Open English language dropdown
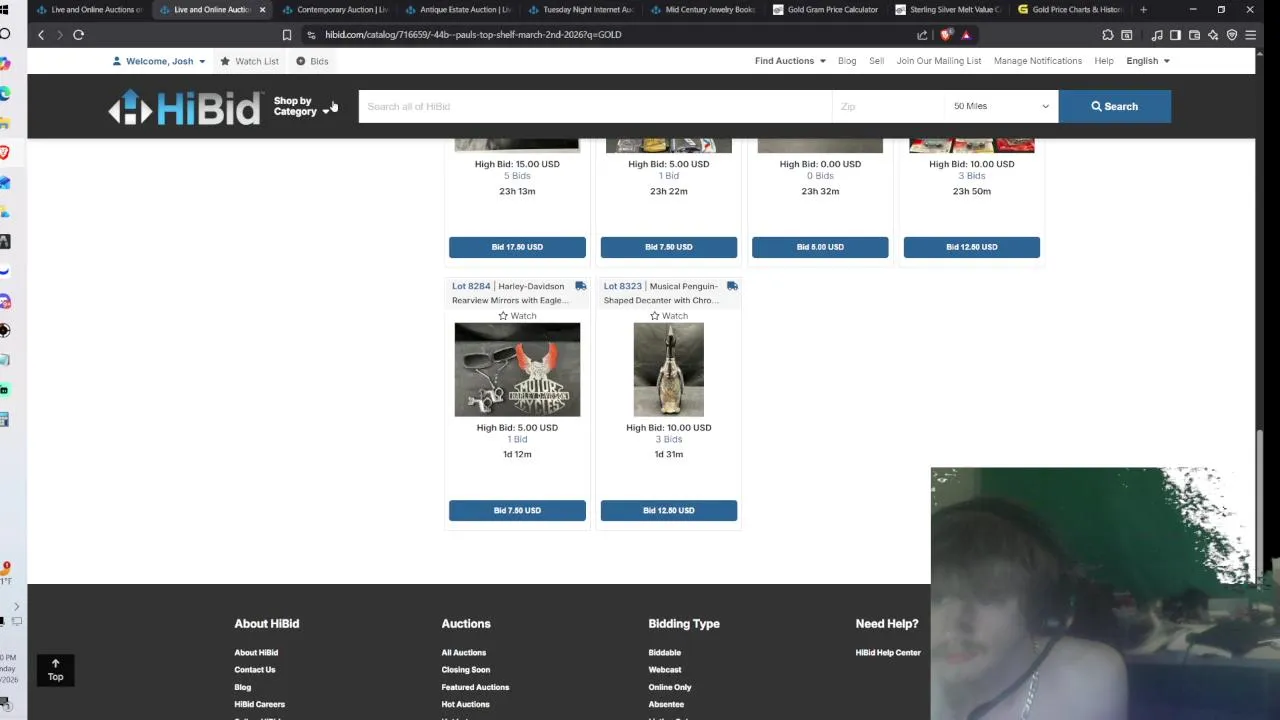This screenshot has height=720, width=1280. point(1148,61)
